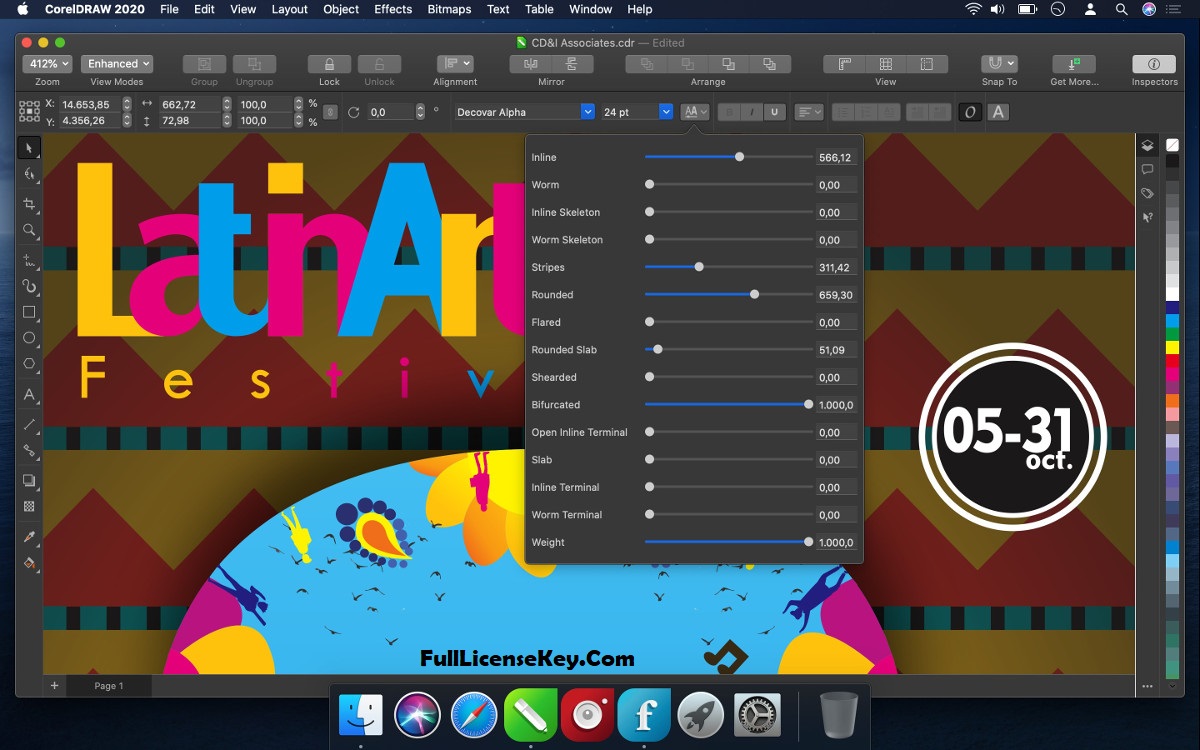Image resolution: width=1200 pixels, height=750 pixels.
Task: Open the Layout menu
Action: pyautogui.click(x=290, y=9)
